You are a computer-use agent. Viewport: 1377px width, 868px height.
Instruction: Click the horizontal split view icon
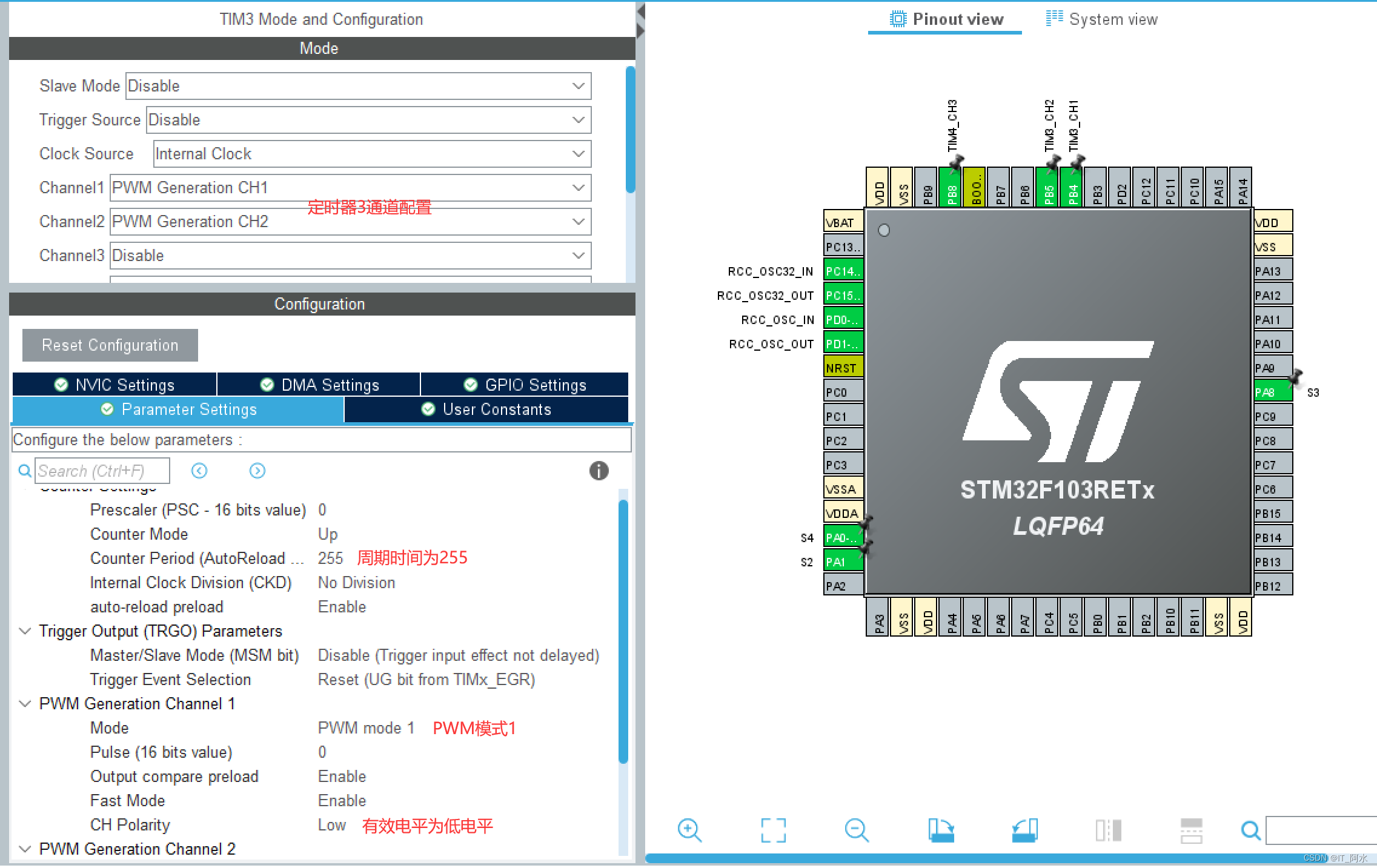(1192, 830)
